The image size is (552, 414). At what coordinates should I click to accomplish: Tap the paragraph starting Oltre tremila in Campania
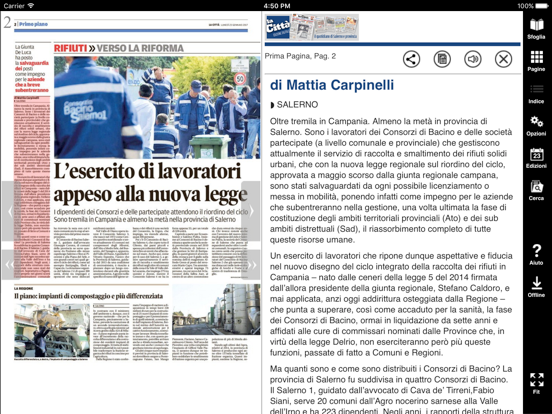point(391,181)
